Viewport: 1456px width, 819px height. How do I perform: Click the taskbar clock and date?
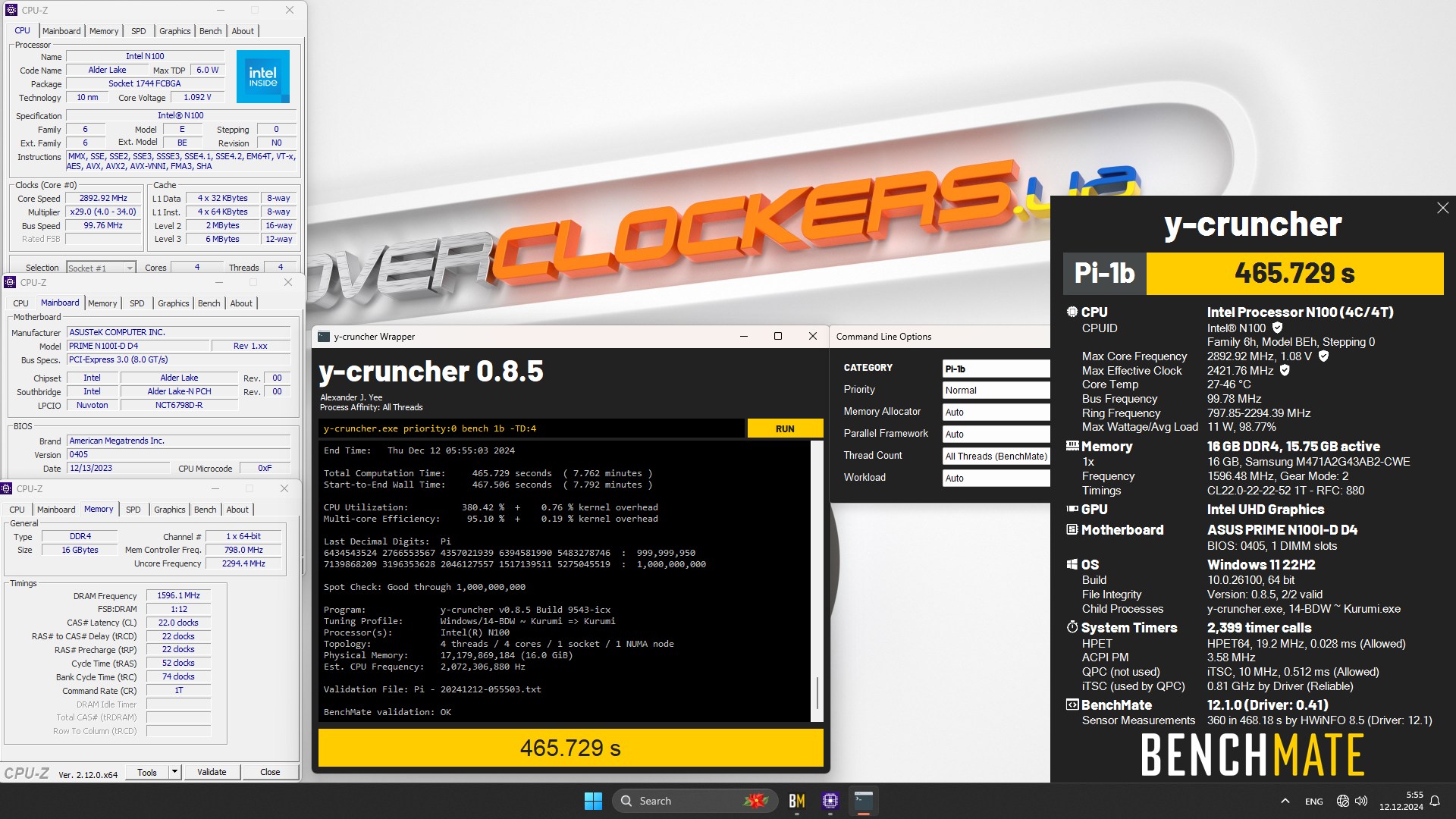tap(1401, 801)
